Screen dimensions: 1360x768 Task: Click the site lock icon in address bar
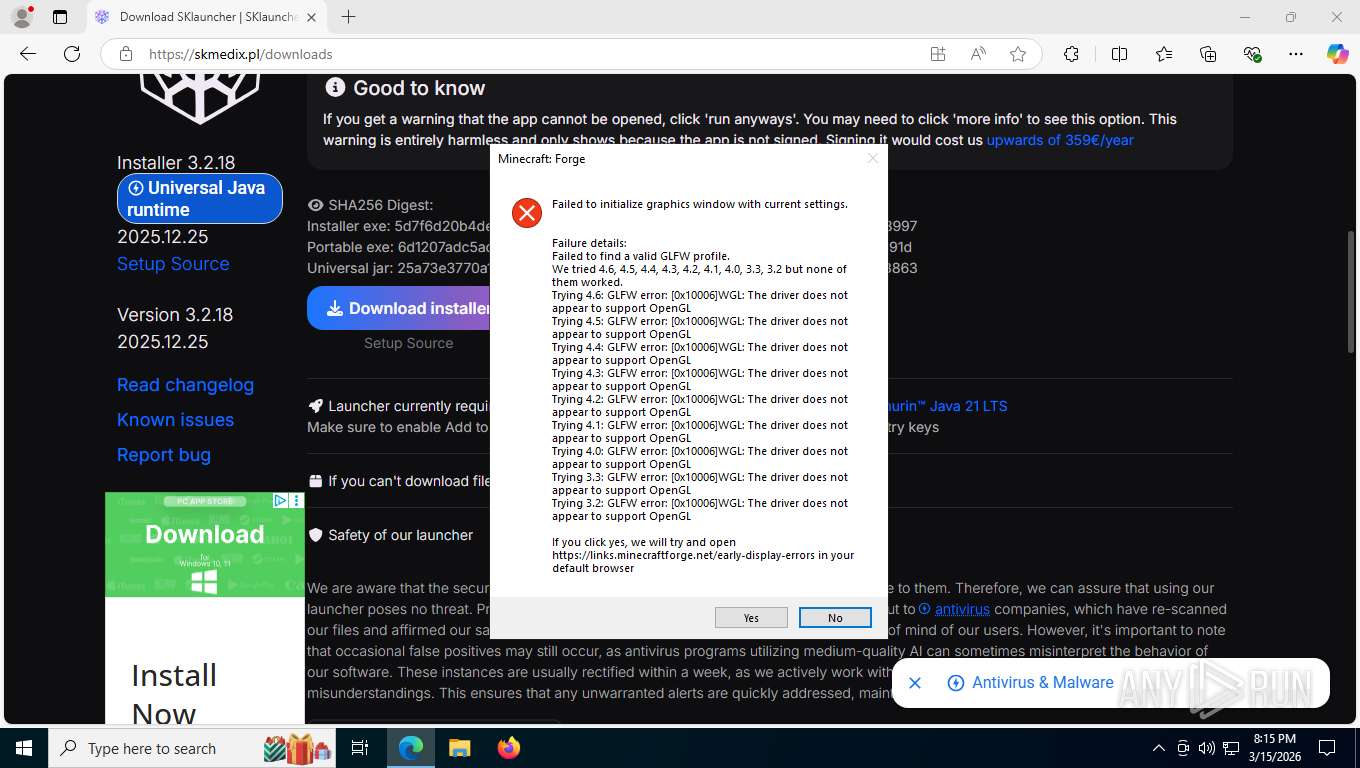point(126,54)
